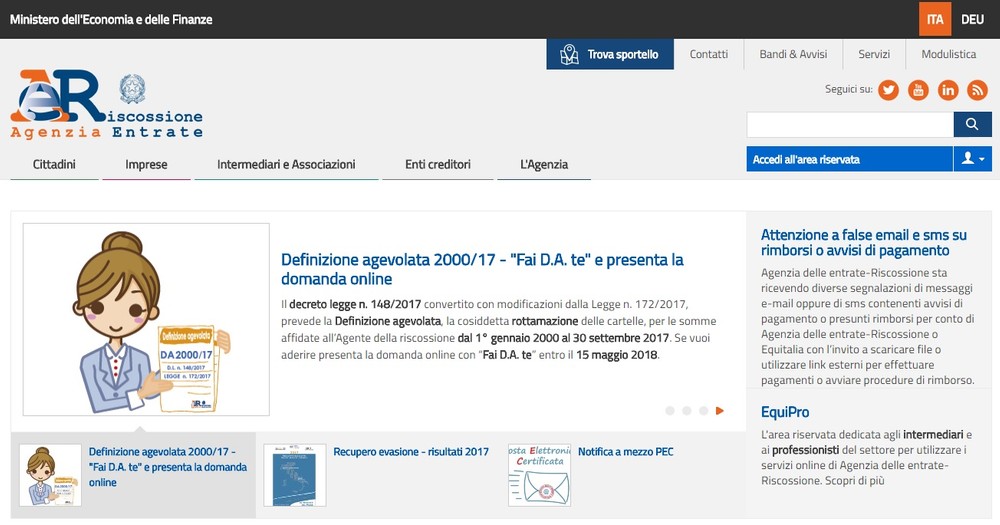Click the Twitter icon next to Seguici su
This screenshot has width=1000, height=525.
tap(888, 90)
